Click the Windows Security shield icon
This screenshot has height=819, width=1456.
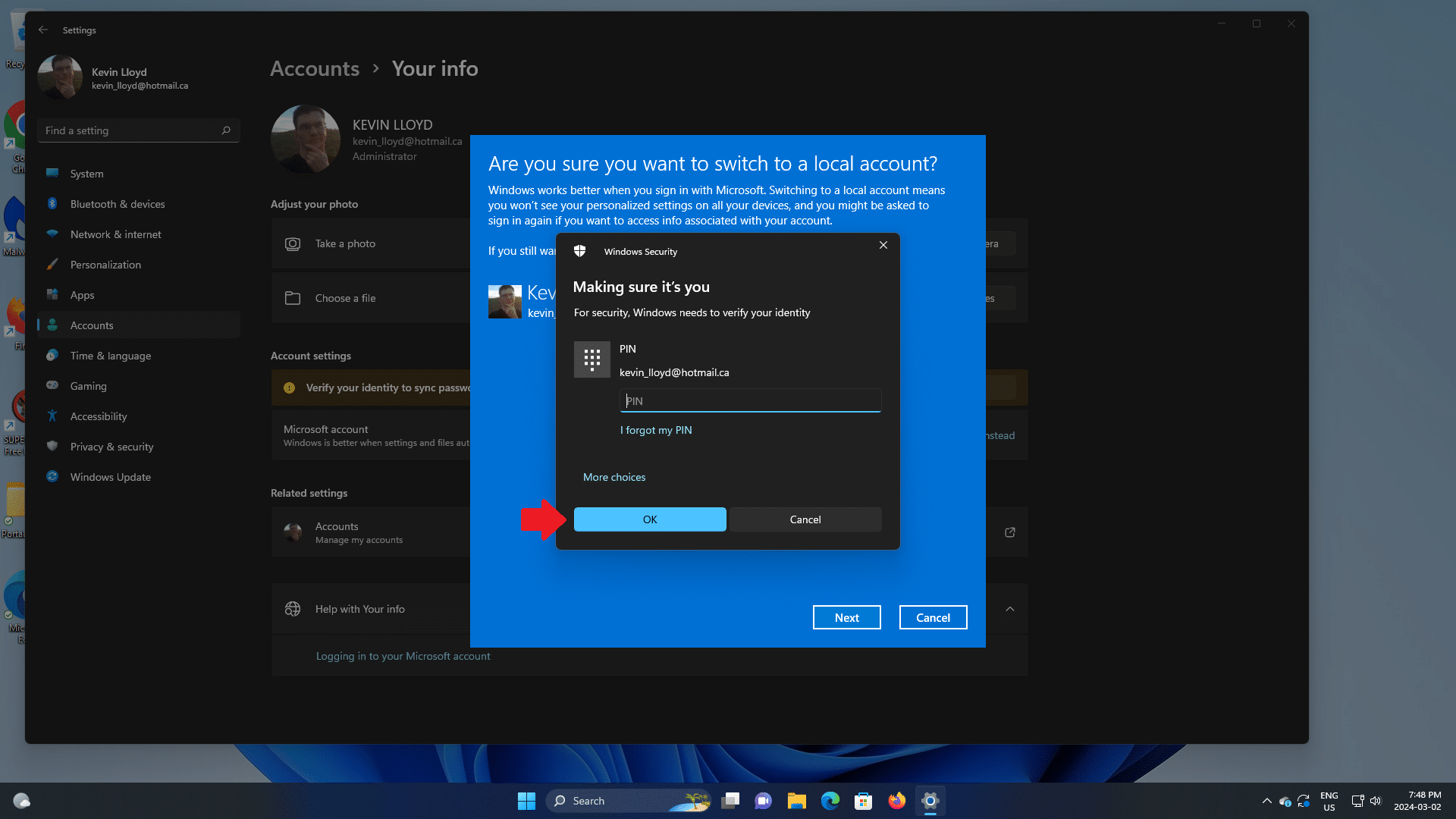(580, 251)
